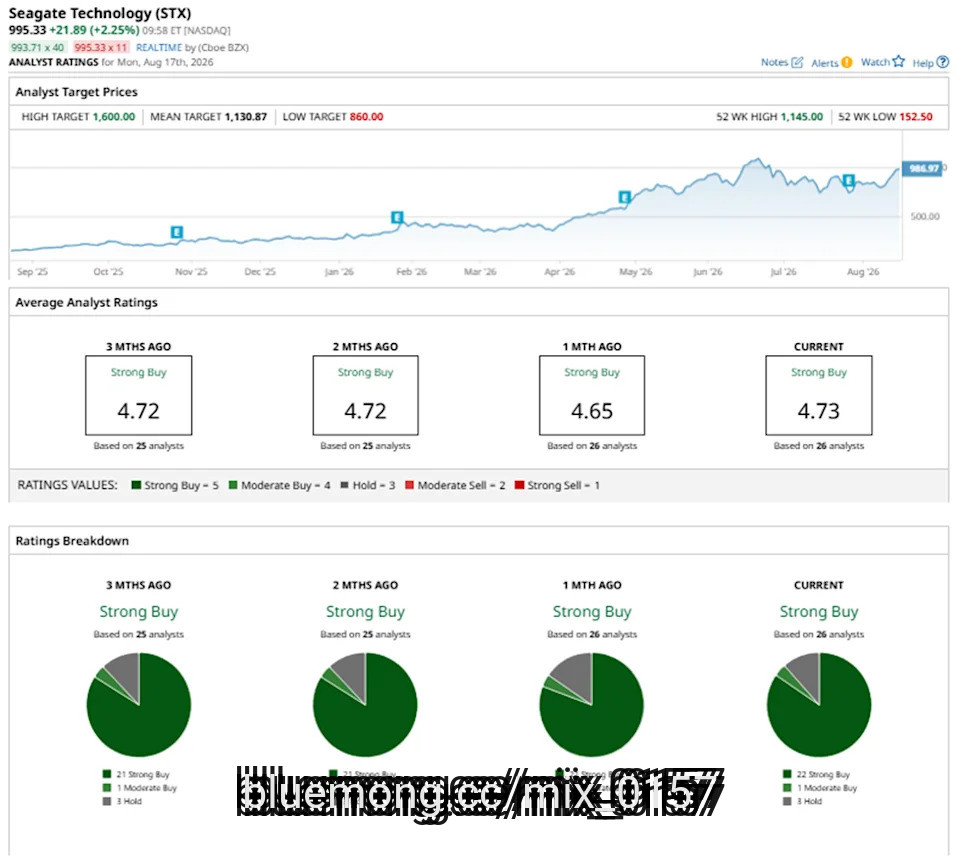Click 1 Moderate Buy under the CURRENT pie
The height and width of the screenshot is (859, 959).
[x=826, y=788]
